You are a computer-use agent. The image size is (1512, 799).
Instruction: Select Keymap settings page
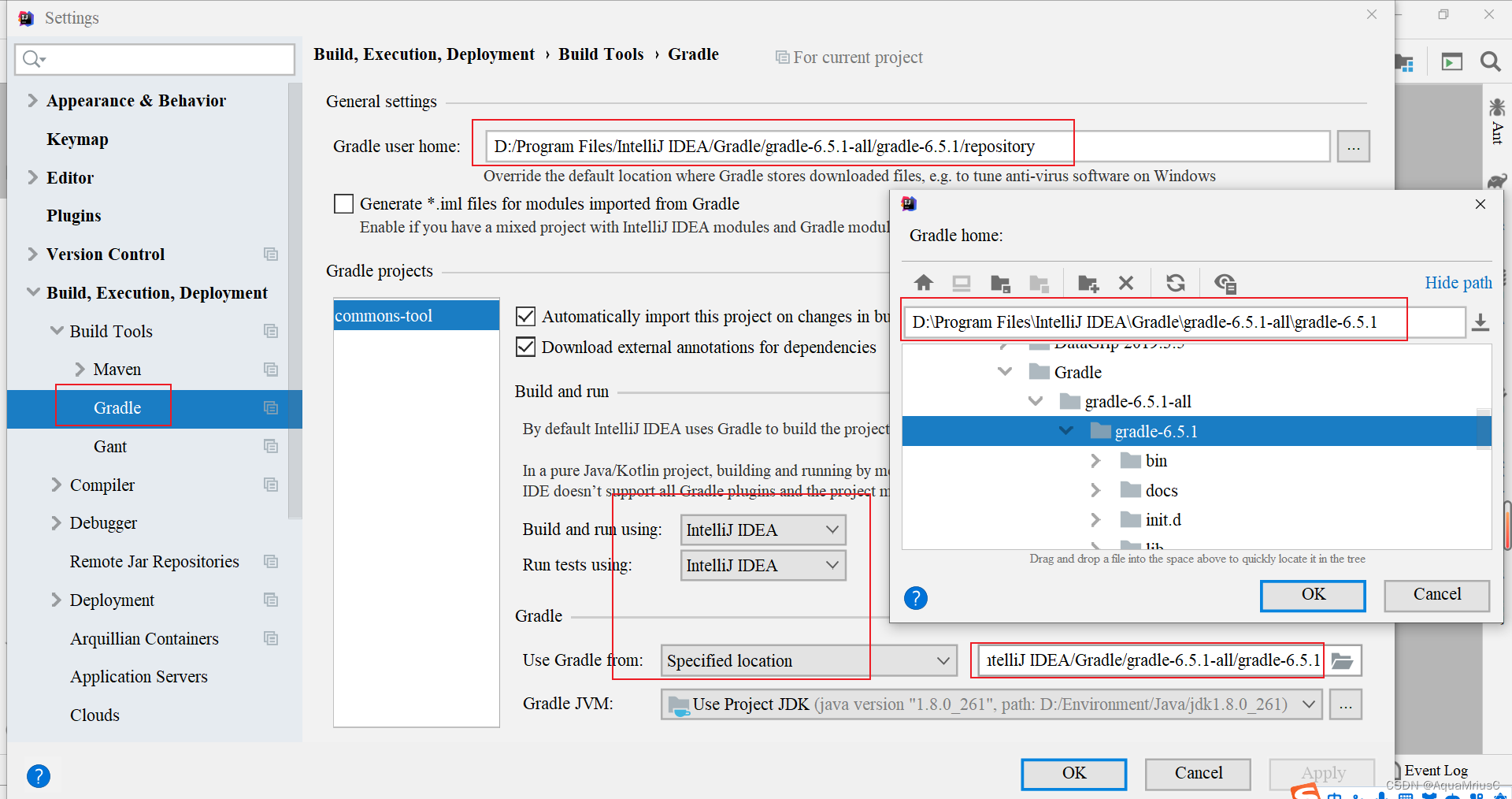click(77, 139)
